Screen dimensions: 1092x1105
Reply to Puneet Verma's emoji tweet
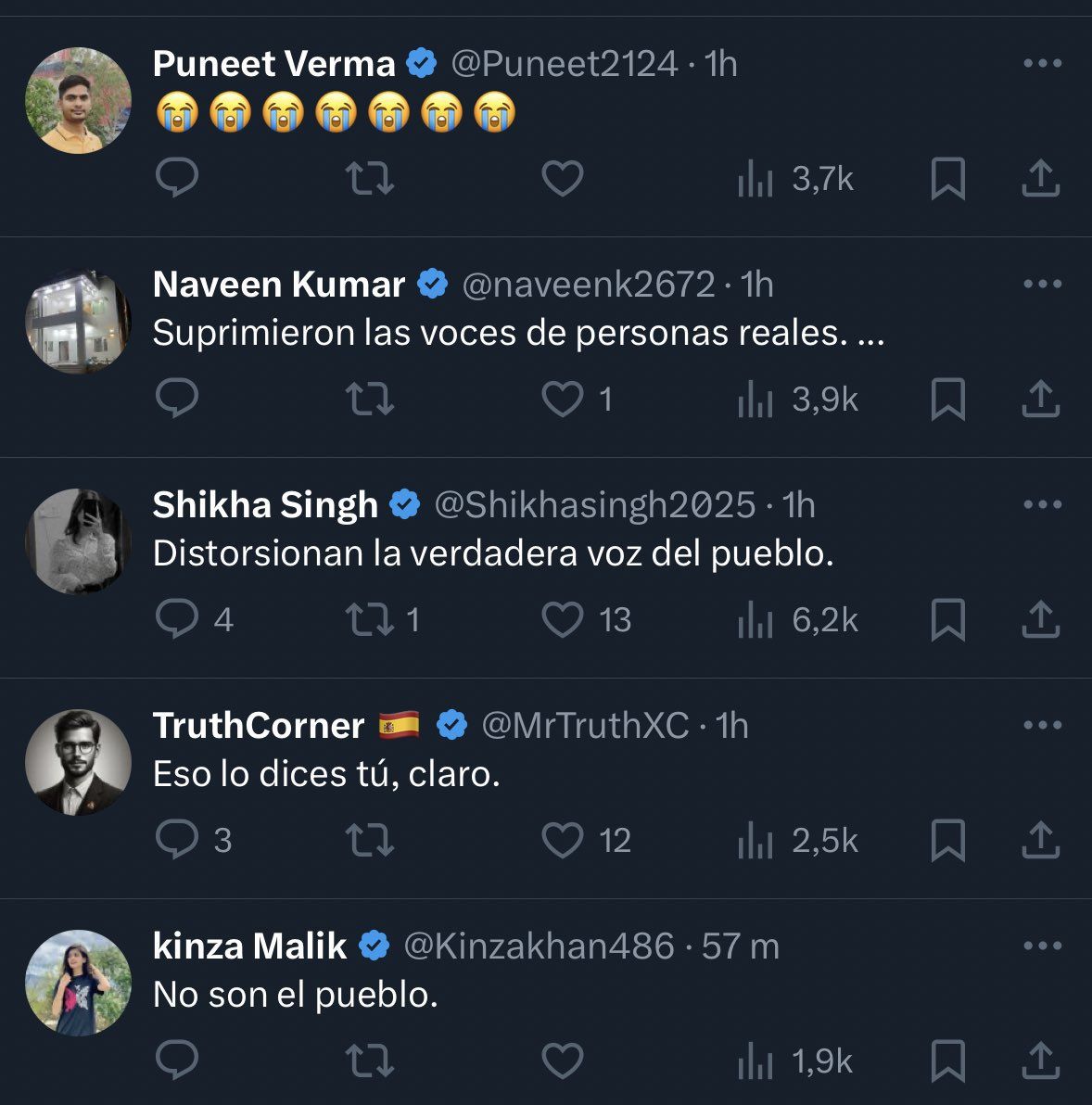point(176,178)
